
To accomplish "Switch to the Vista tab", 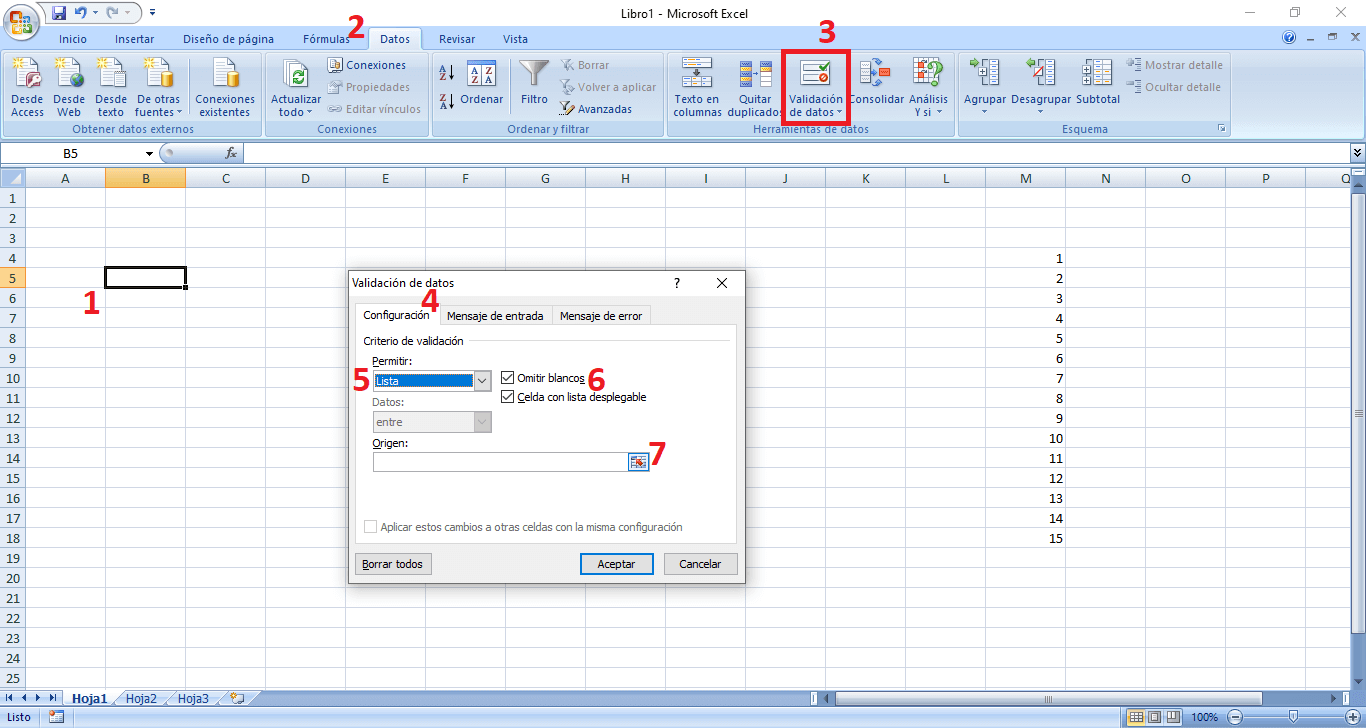I will [x=515, y=39].
